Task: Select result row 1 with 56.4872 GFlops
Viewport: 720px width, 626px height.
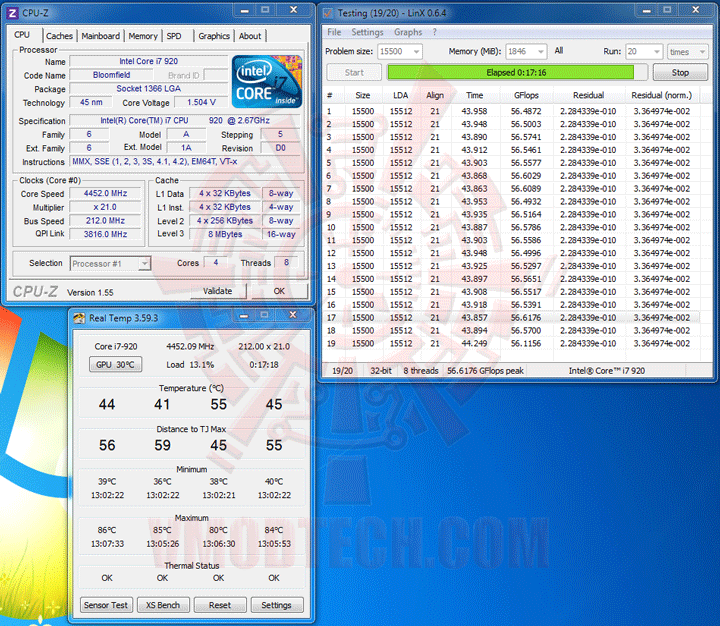Action: pos(512,111)
